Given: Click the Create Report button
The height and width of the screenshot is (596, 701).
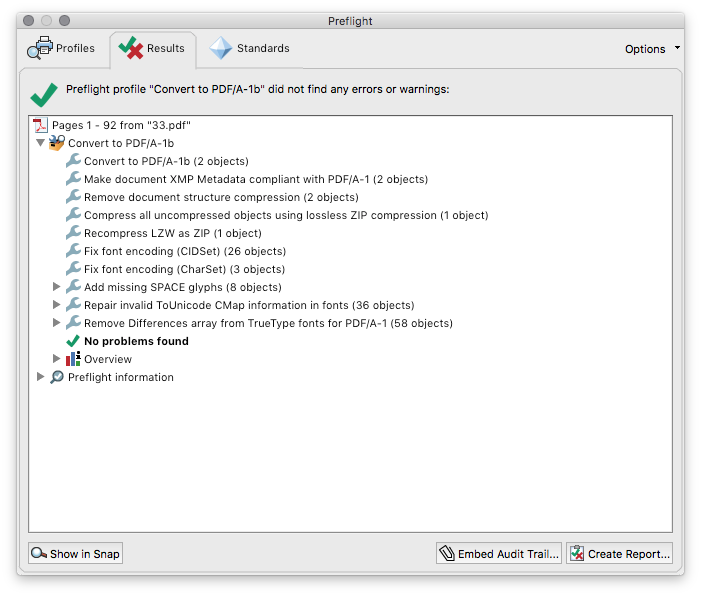Looking at the screenshot, I should tap(620, 554).
